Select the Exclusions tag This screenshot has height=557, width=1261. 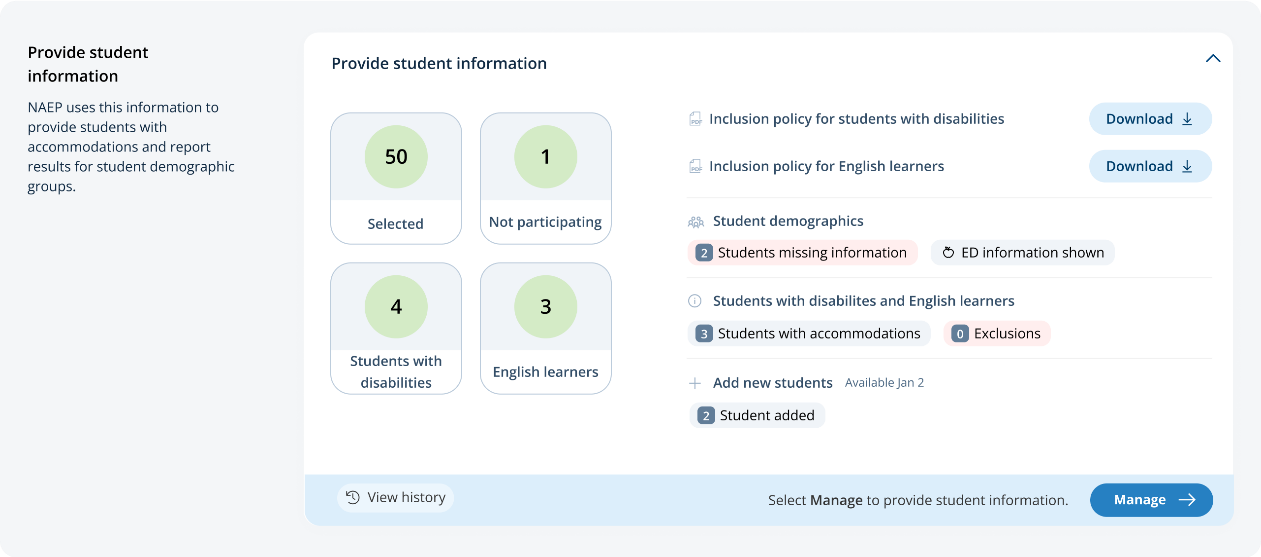tap(996, 334)
